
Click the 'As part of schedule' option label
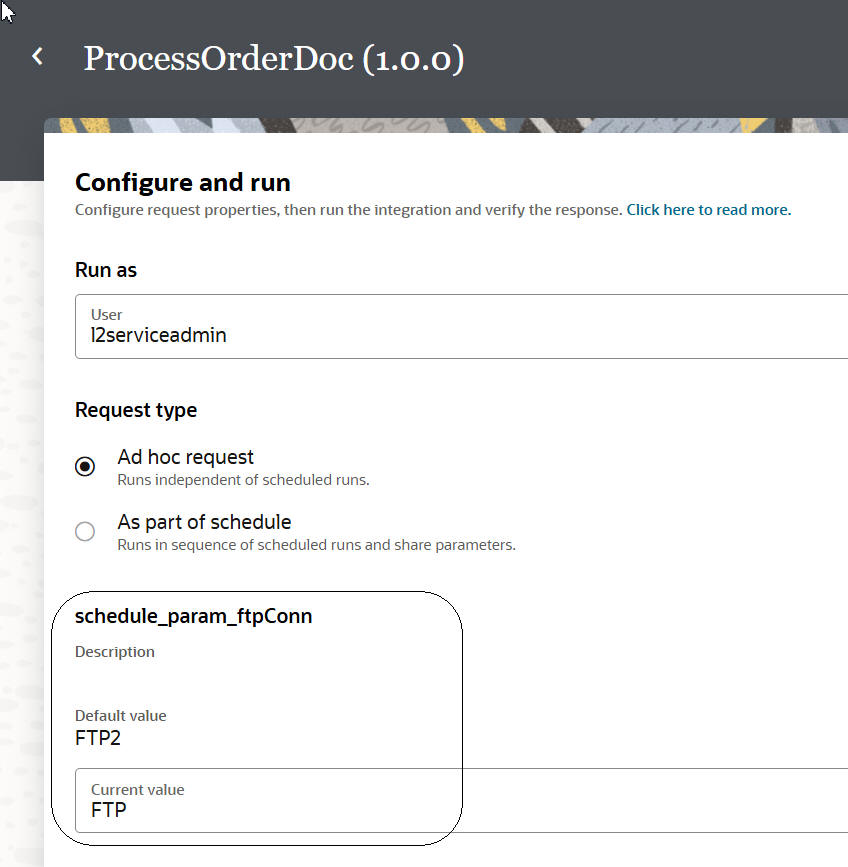[x=204, y=522]
